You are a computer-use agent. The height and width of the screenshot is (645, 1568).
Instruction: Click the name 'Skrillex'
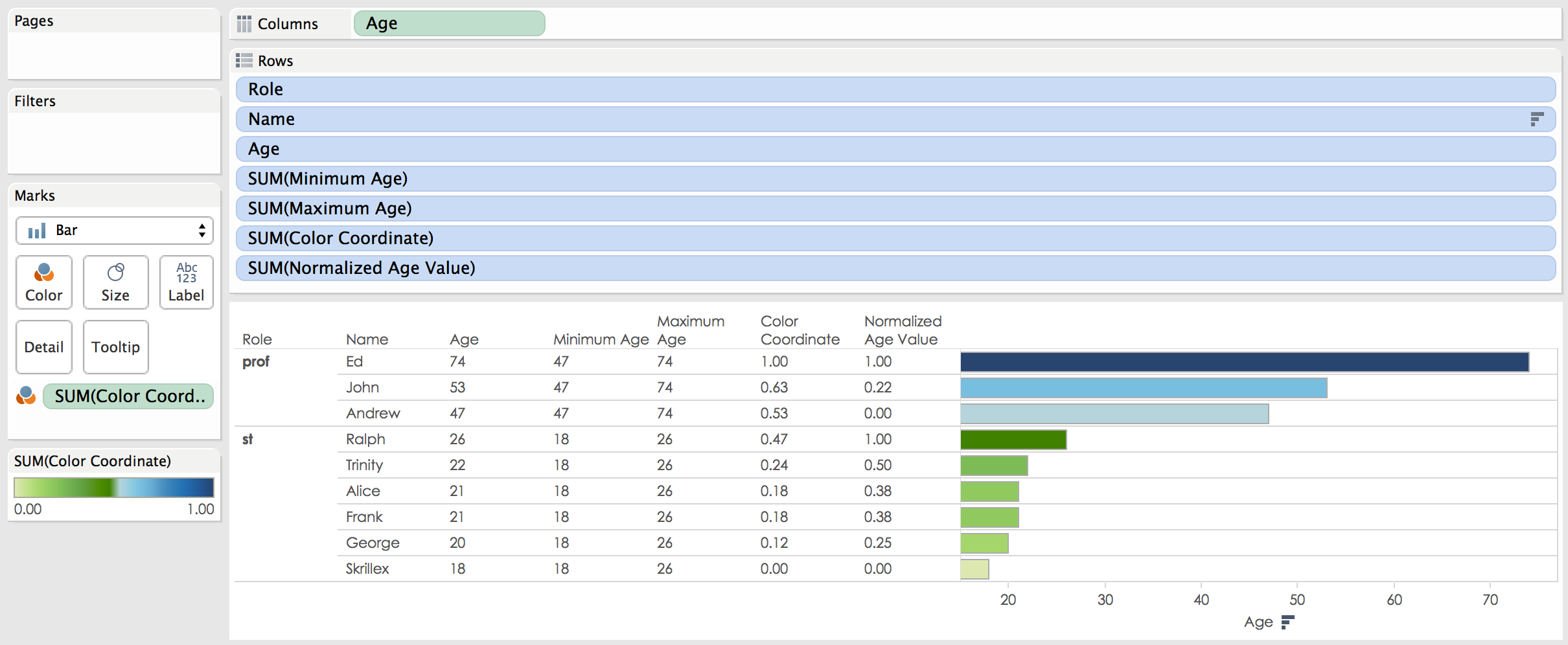pyautogui.click(x=367, y=569)
